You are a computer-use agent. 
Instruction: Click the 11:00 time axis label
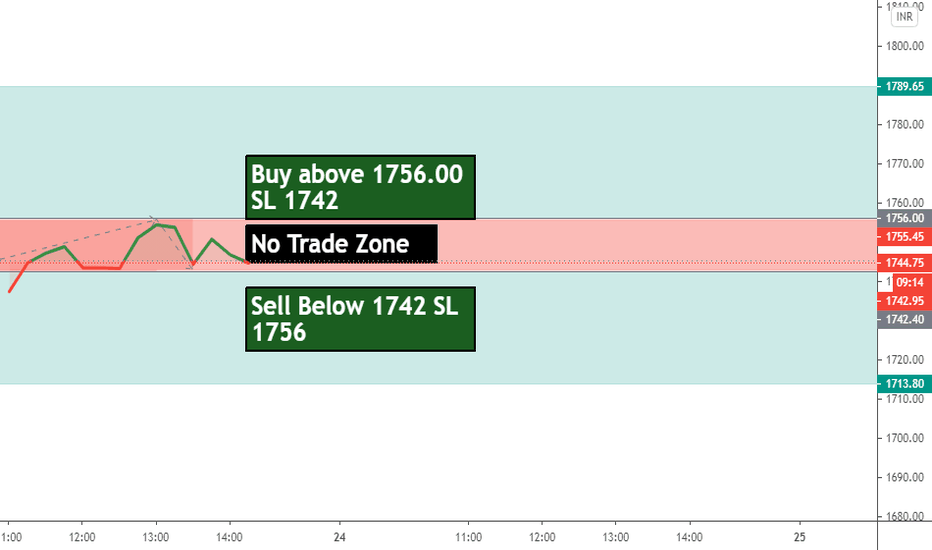click(468, 538)
